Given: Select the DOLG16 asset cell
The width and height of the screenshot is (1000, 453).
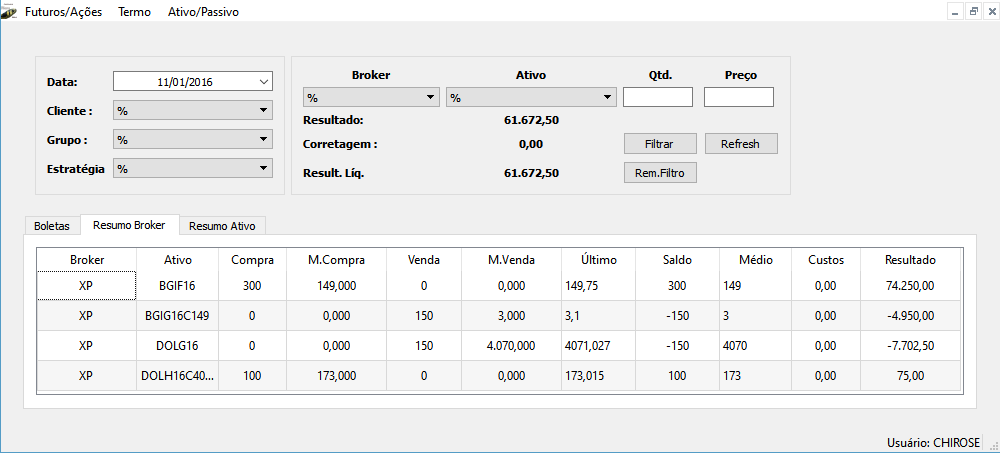Looking at the screenshot, I should [178, 346].
